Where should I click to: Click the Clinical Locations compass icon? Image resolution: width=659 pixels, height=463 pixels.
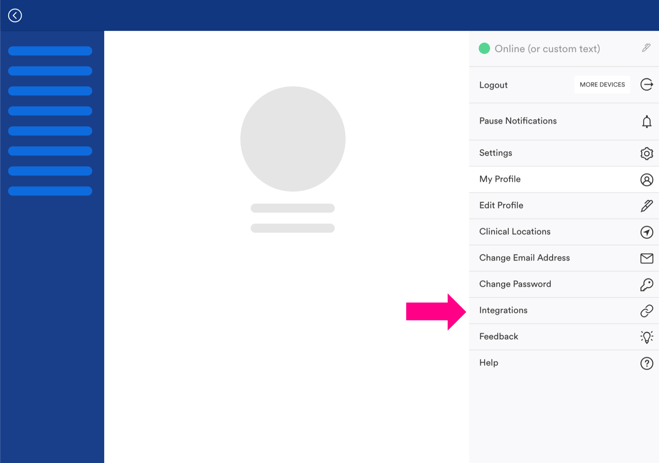[x=646, y=232]
